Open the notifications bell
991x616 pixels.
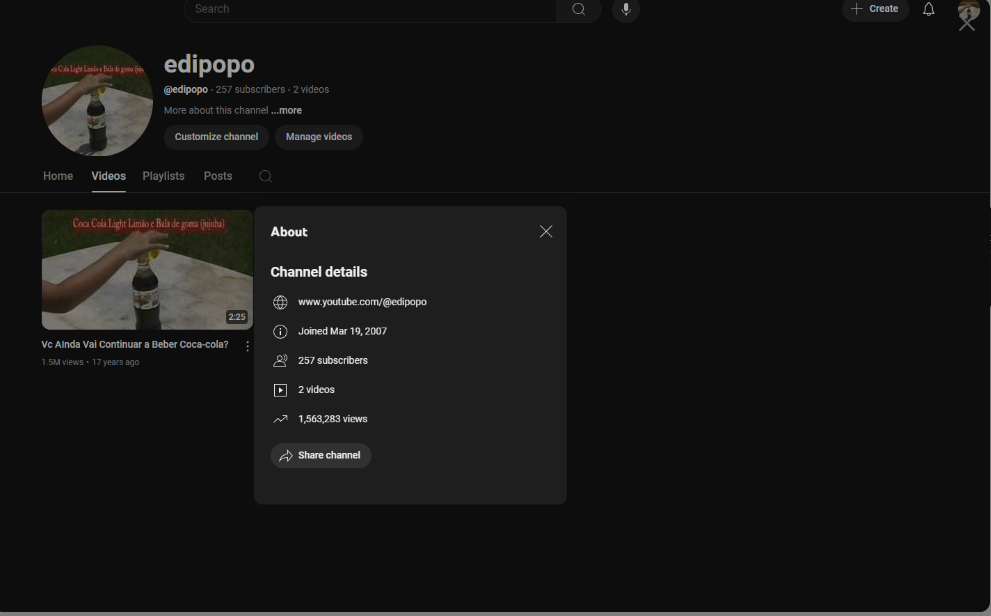(x=929, y=9)
